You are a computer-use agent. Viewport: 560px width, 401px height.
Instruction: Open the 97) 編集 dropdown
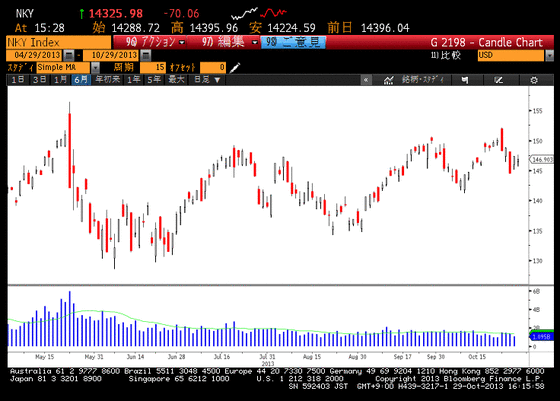(224, 42)
